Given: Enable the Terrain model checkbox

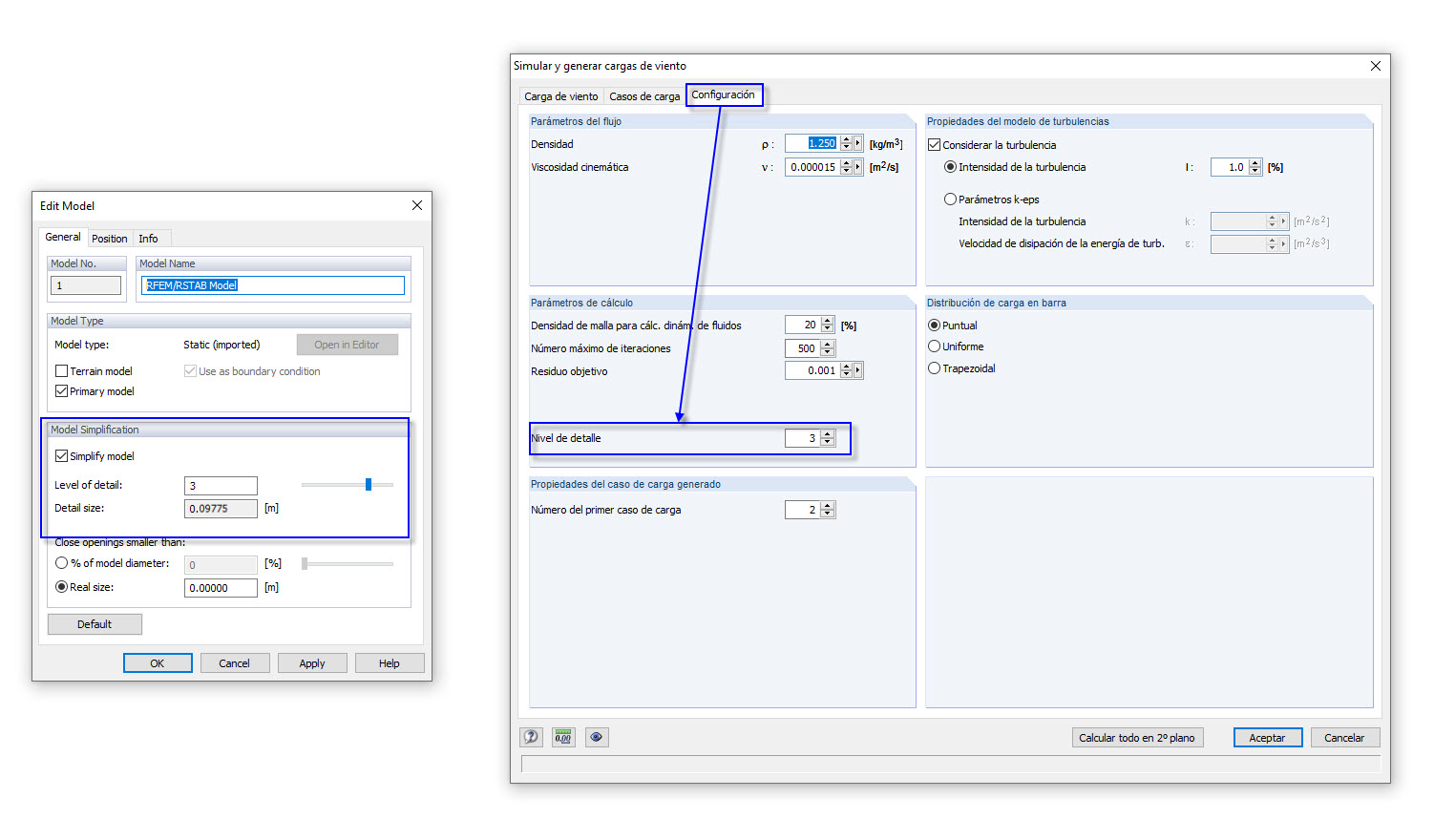Looking at the screenshot, I should pos(62,371).
